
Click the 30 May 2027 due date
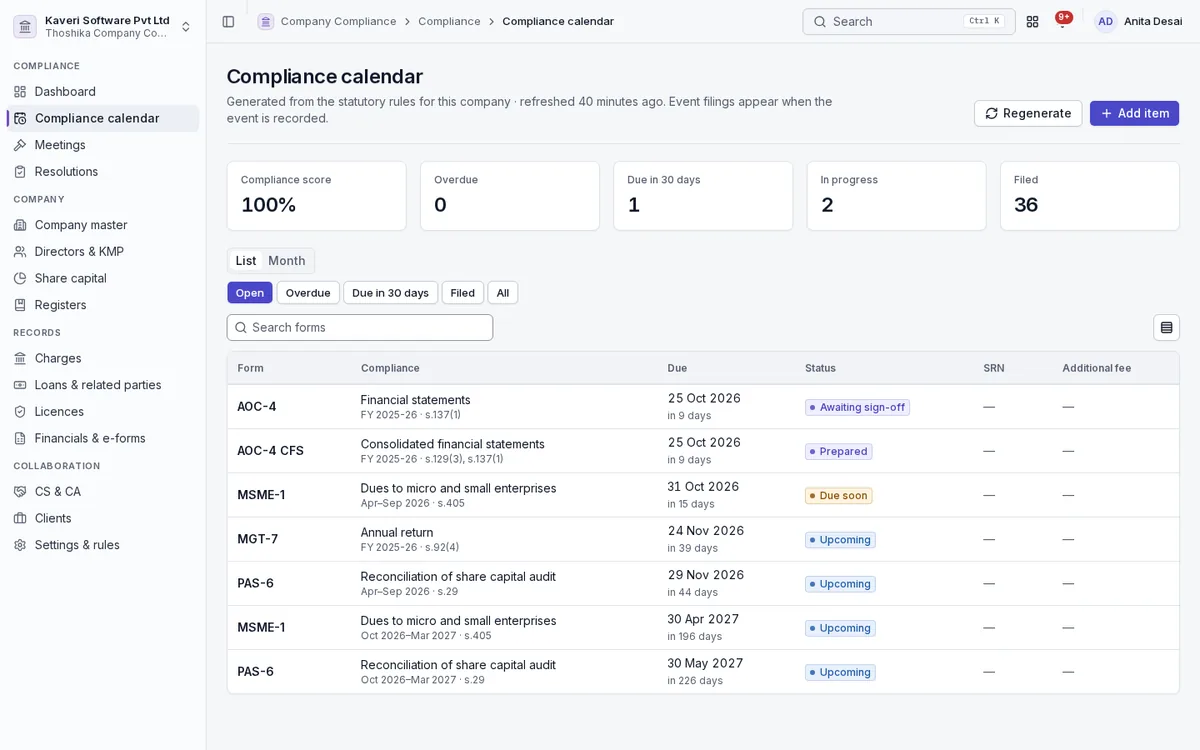(x=705, y=663)
